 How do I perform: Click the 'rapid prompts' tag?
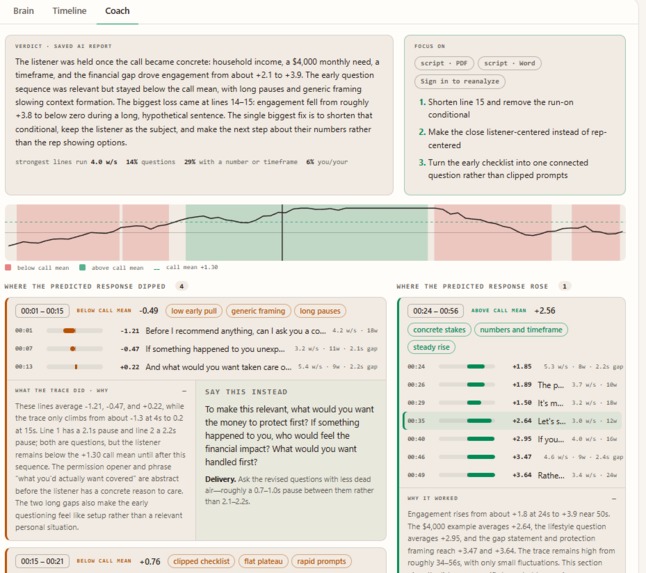[321, 561]
